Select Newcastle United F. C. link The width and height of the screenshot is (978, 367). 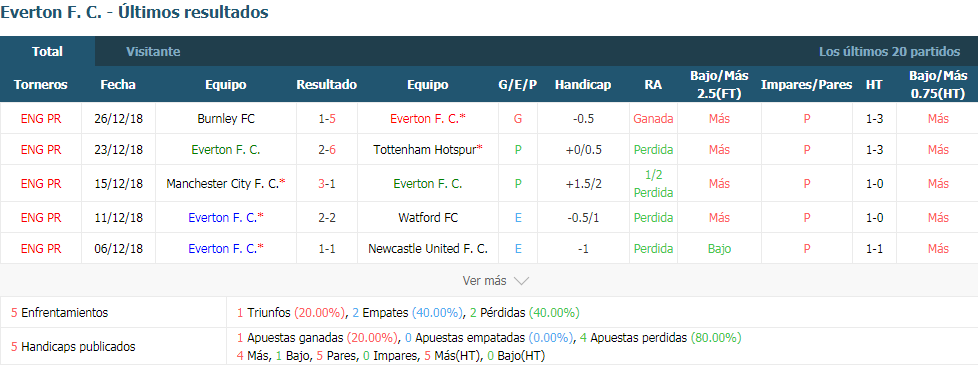click(428, 248)
